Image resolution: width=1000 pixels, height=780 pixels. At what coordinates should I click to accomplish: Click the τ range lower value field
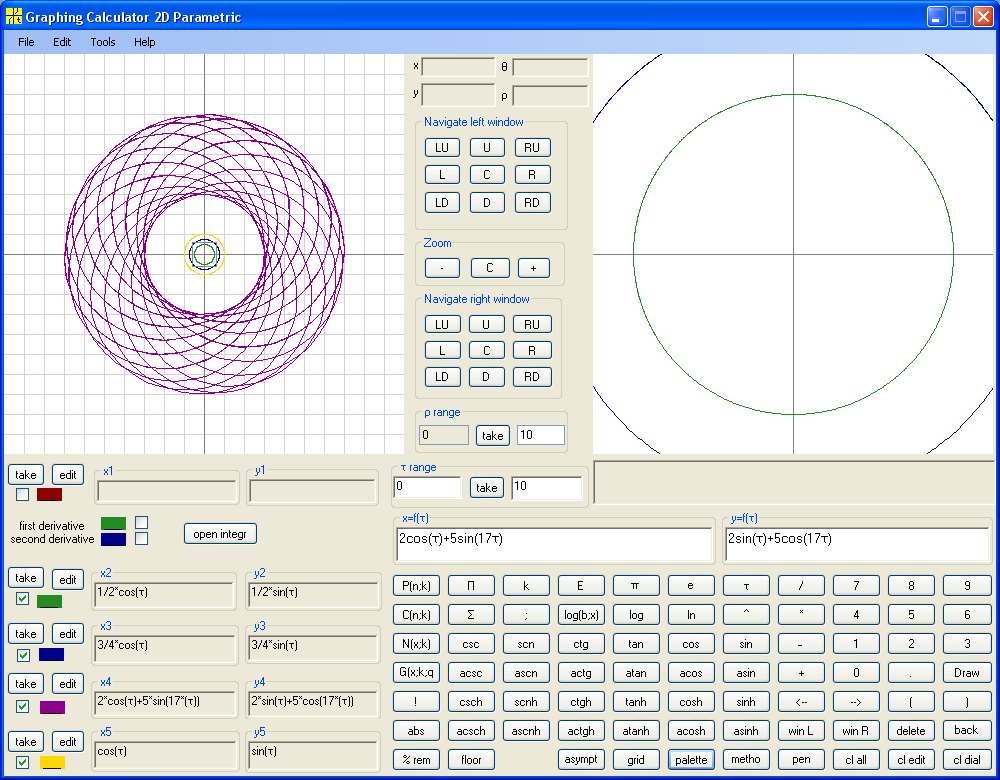(427, 487)
